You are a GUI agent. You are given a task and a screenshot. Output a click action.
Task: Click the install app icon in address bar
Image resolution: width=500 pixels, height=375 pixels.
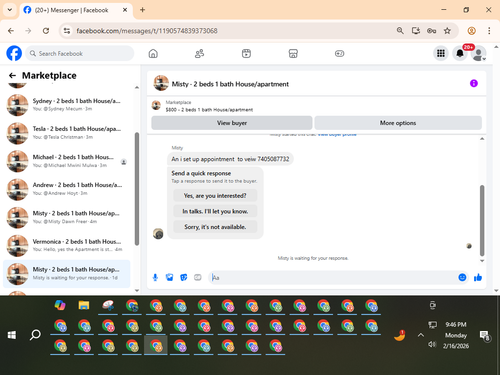tap(416, 31)
